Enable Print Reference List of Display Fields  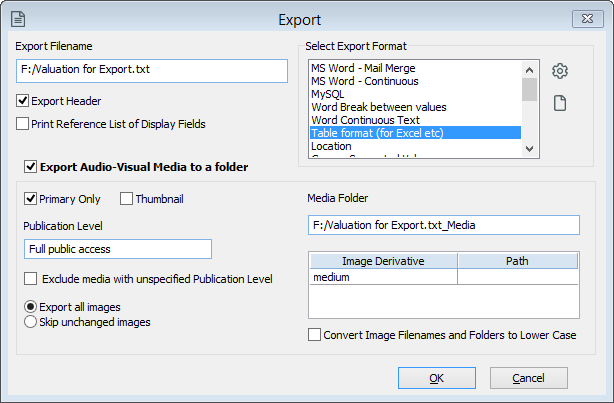[x=22, y=124]
